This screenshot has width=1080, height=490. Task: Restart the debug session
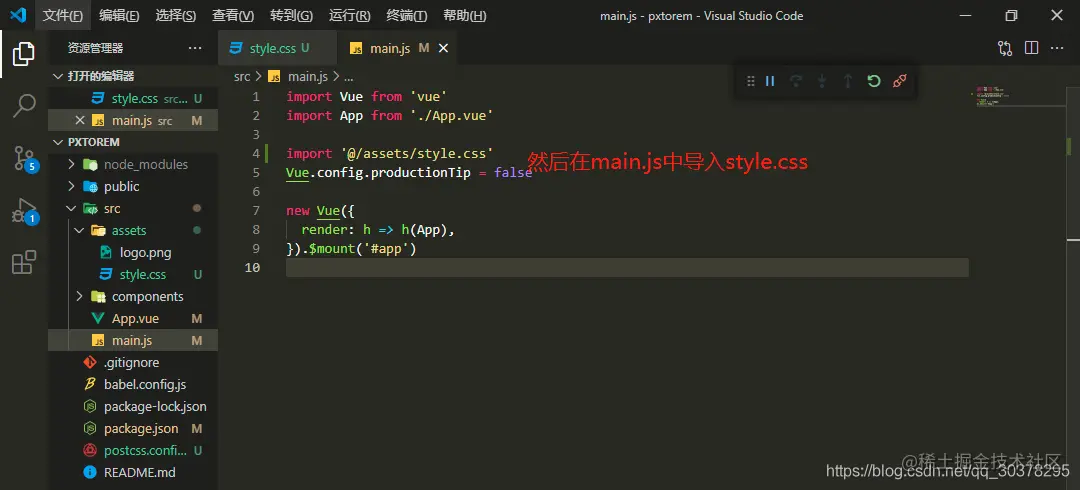[873, 81]
